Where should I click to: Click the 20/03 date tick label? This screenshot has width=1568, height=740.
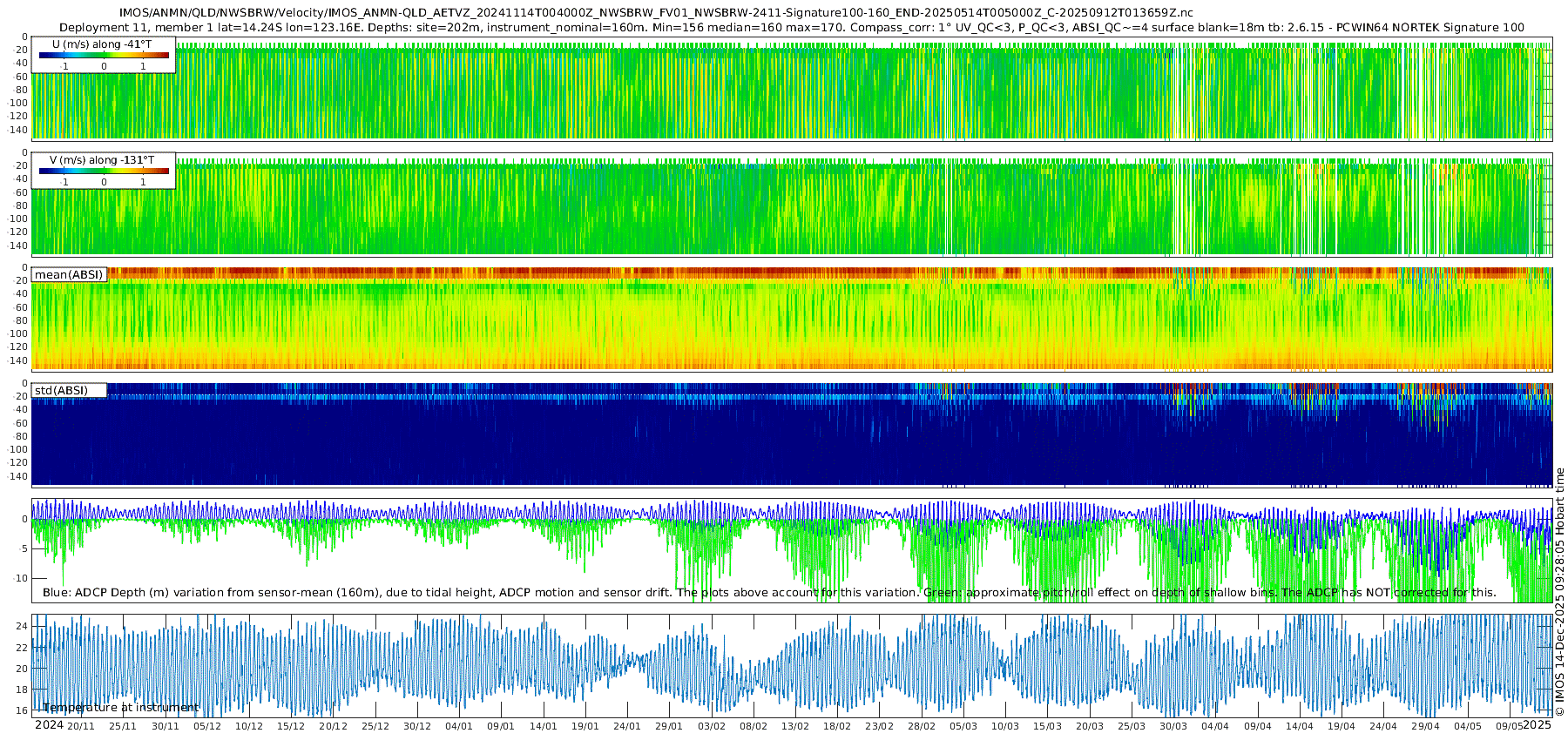[x=1090, y=726]
